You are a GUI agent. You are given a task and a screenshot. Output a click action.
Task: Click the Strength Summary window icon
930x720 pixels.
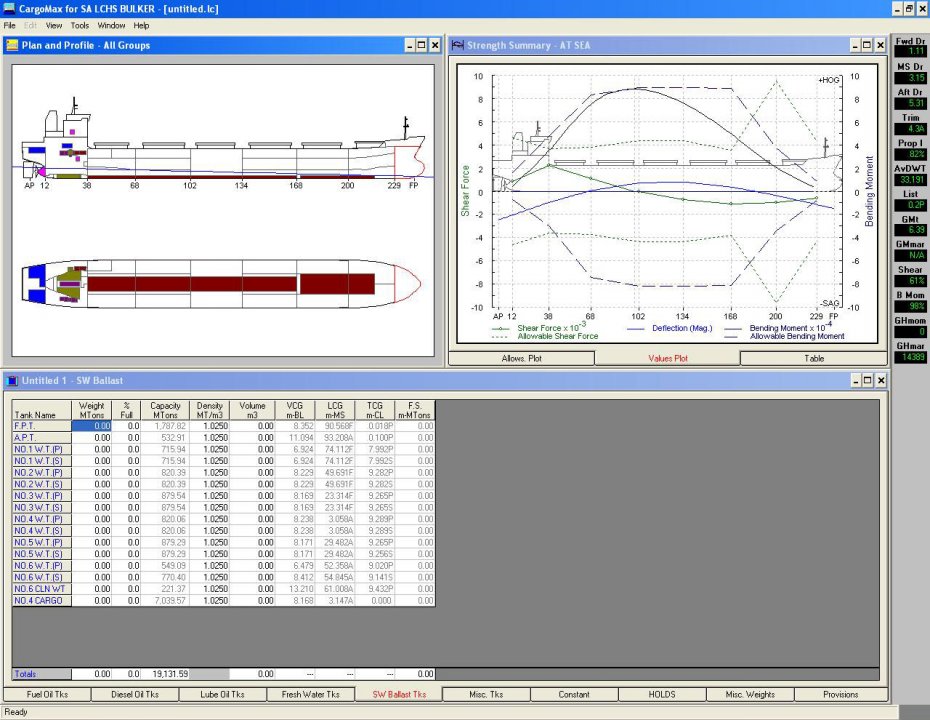[x=457, y=45]
